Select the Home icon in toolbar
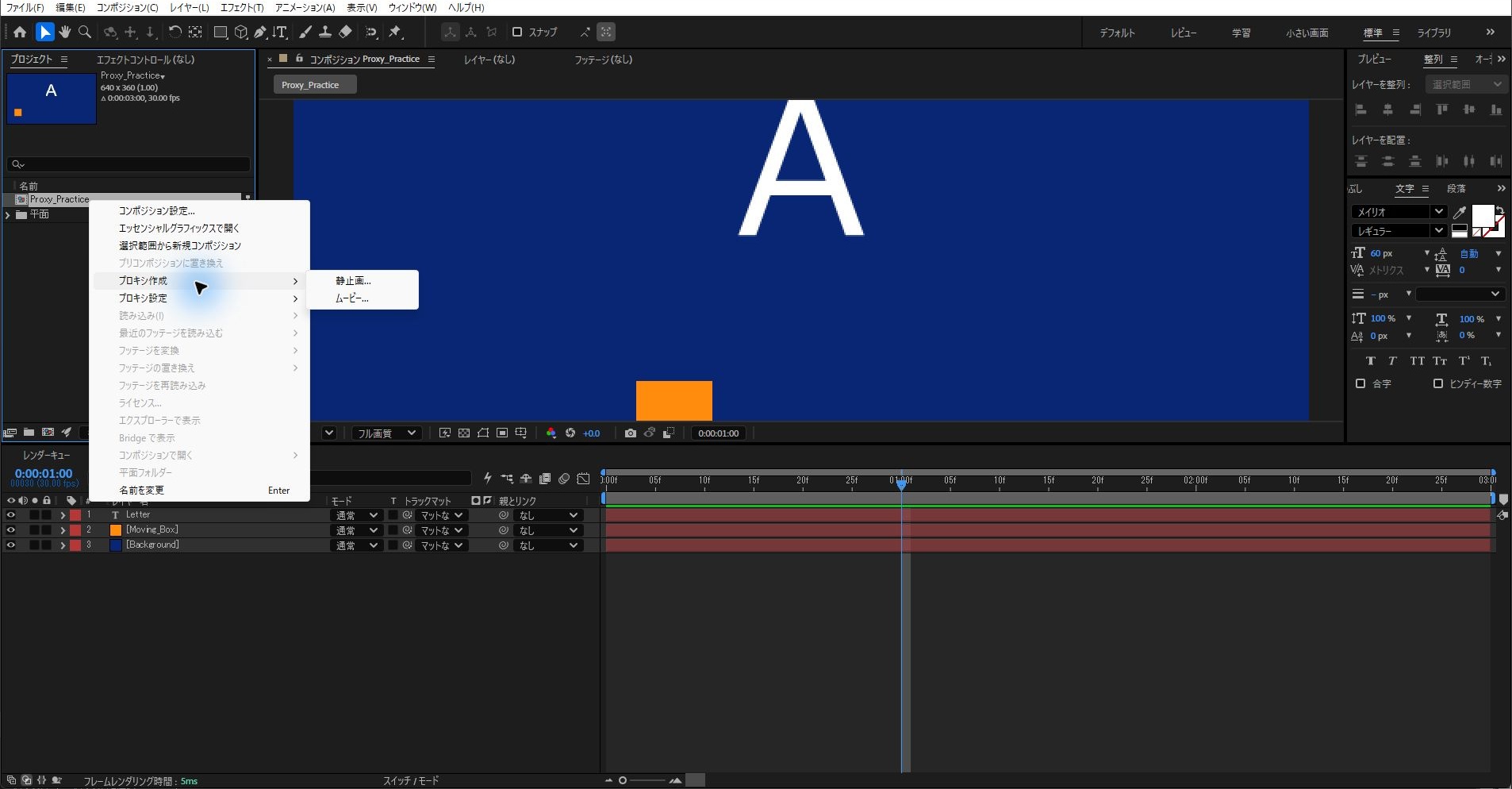This screenshot has height=789, width=1512. pos(20,32)
